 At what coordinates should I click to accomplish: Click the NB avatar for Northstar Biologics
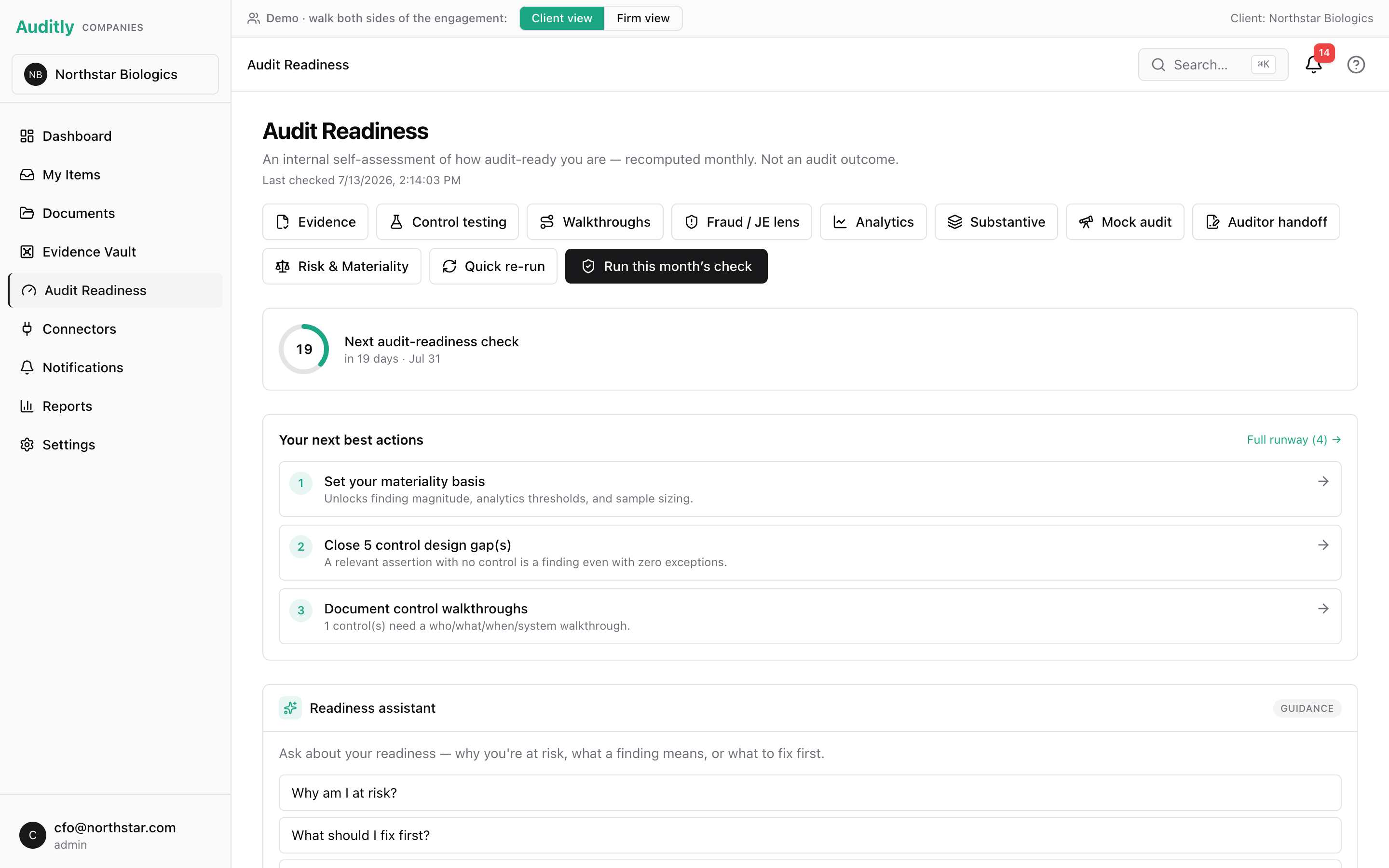(36, 75)
